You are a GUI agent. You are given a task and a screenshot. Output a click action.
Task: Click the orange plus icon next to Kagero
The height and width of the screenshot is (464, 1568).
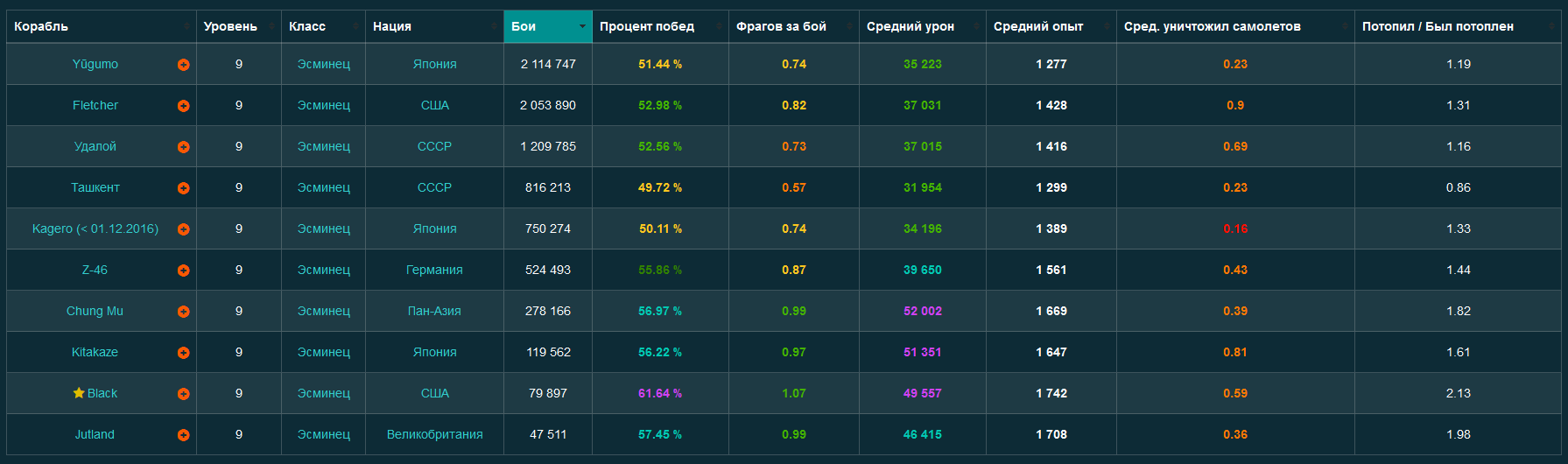(x=183, y=229)
